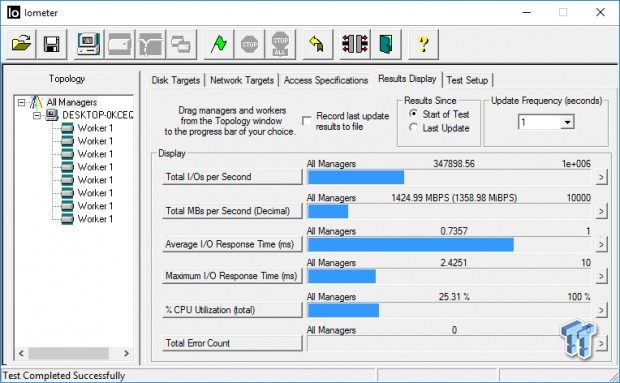Click the % CPU Utilization progress bar

(x=450, y=311)
